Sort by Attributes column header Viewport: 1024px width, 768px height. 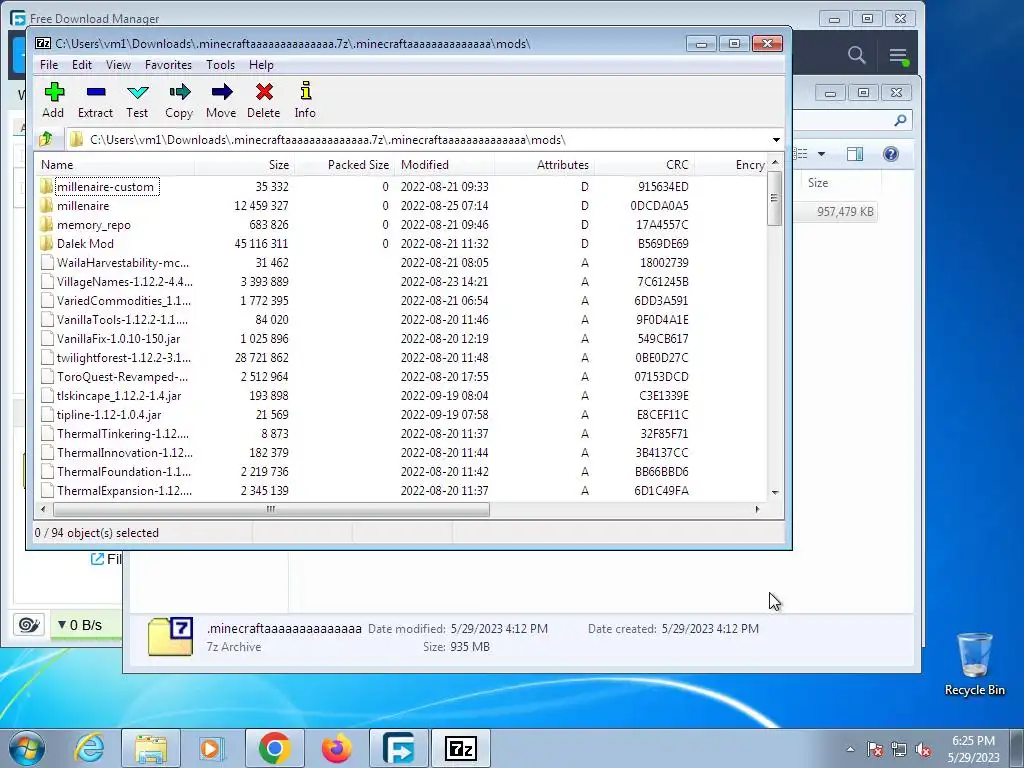pos(544,165)
